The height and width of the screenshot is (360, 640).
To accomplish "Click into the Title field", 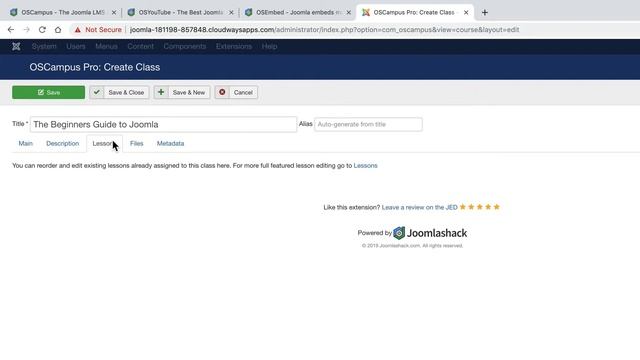I will coord(163,124).
